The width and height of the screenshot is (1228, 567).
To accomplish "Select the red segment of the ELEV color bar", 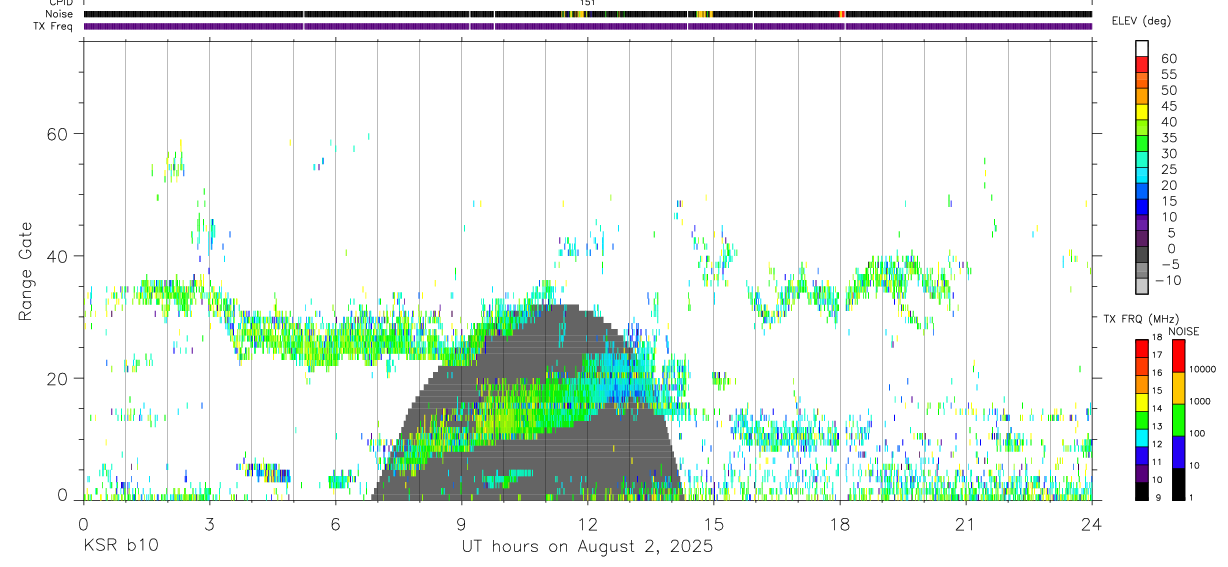I will pyautogui.click(x=1142, y=63).
